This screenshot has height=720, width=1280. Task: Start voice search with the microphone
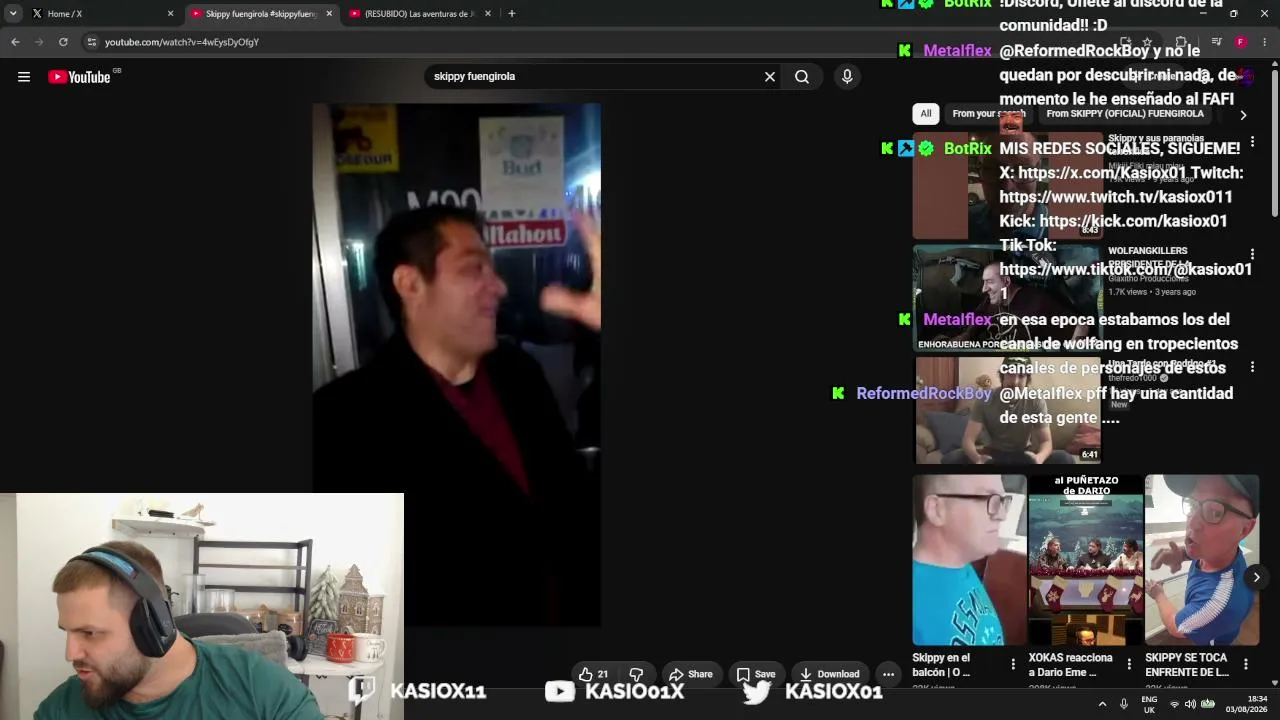coord(847,77)
